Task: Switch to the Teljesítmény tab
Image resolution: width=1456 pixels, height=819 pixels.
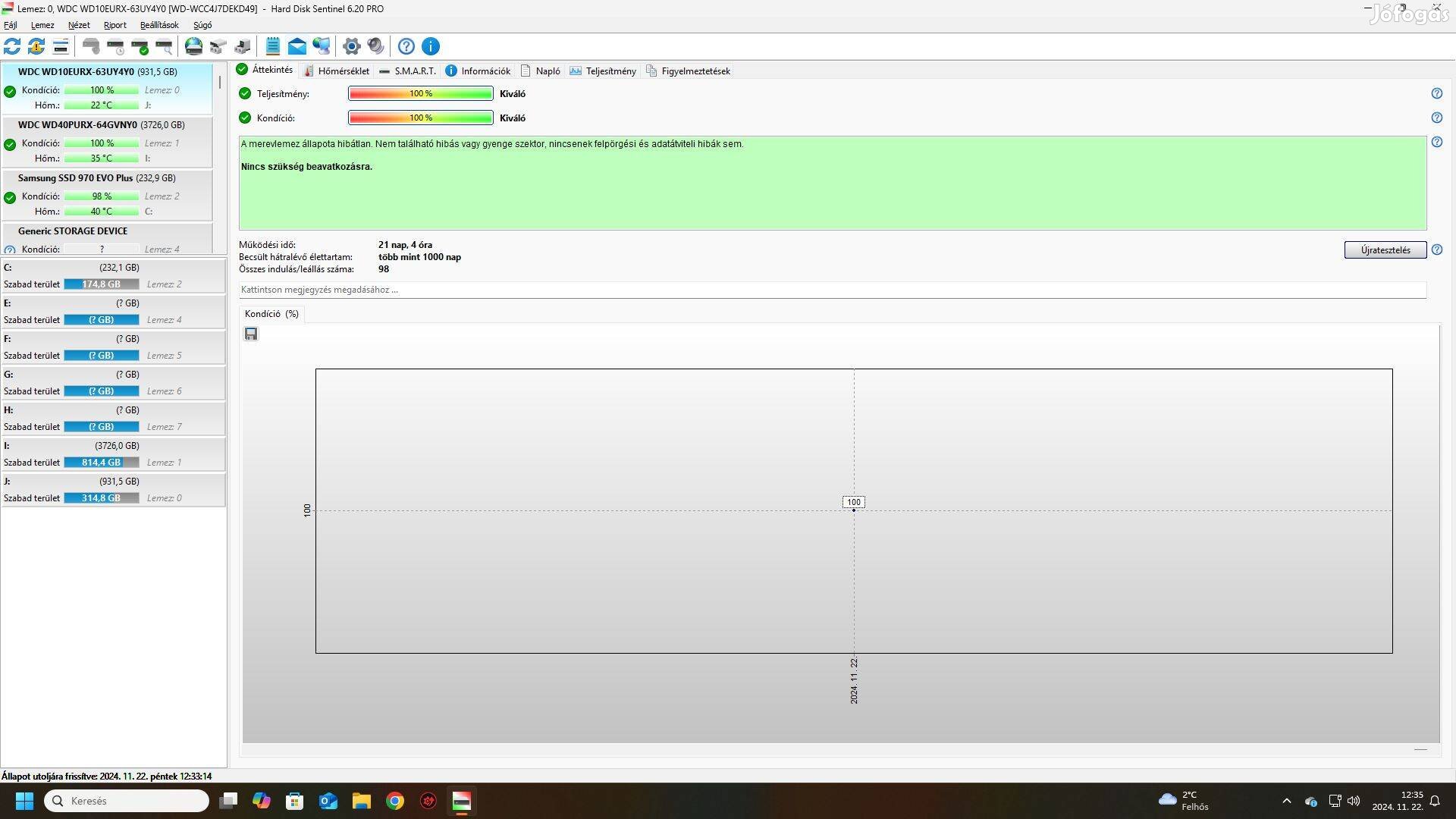Action: (x=603, y=71)
